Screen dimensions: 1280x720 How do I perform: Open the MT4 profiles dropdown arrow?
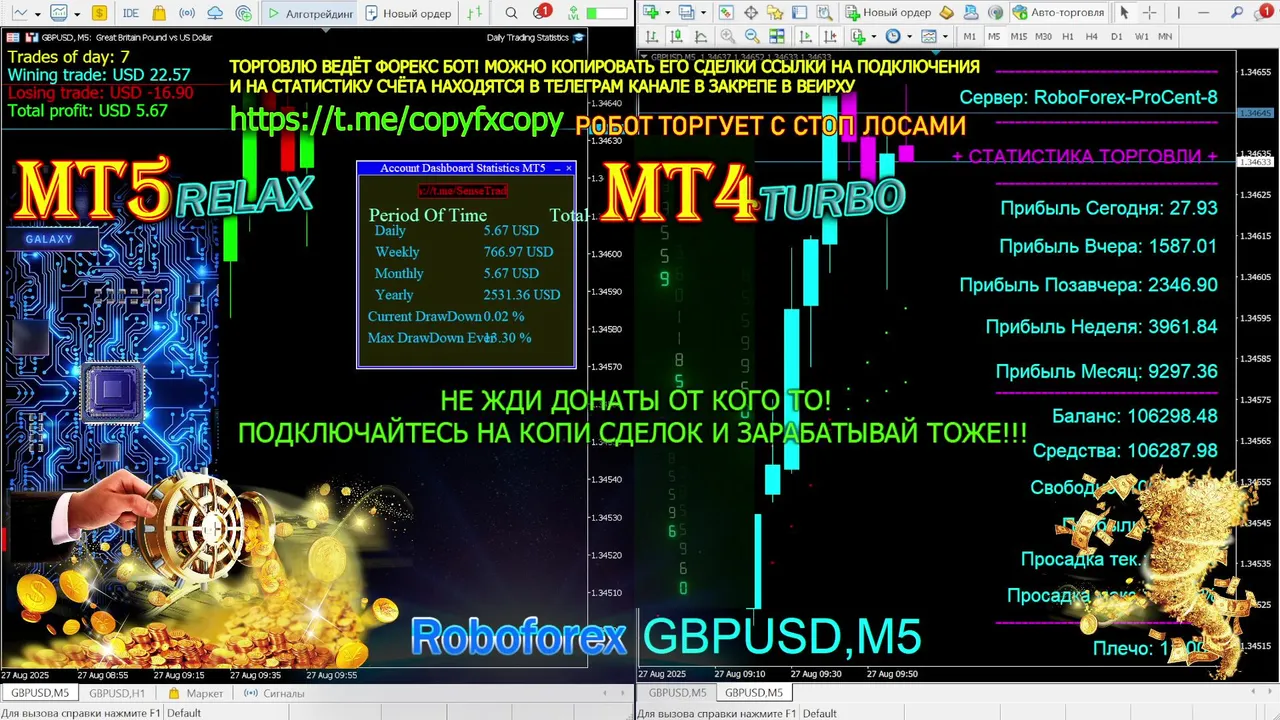(x=703, y=13)
